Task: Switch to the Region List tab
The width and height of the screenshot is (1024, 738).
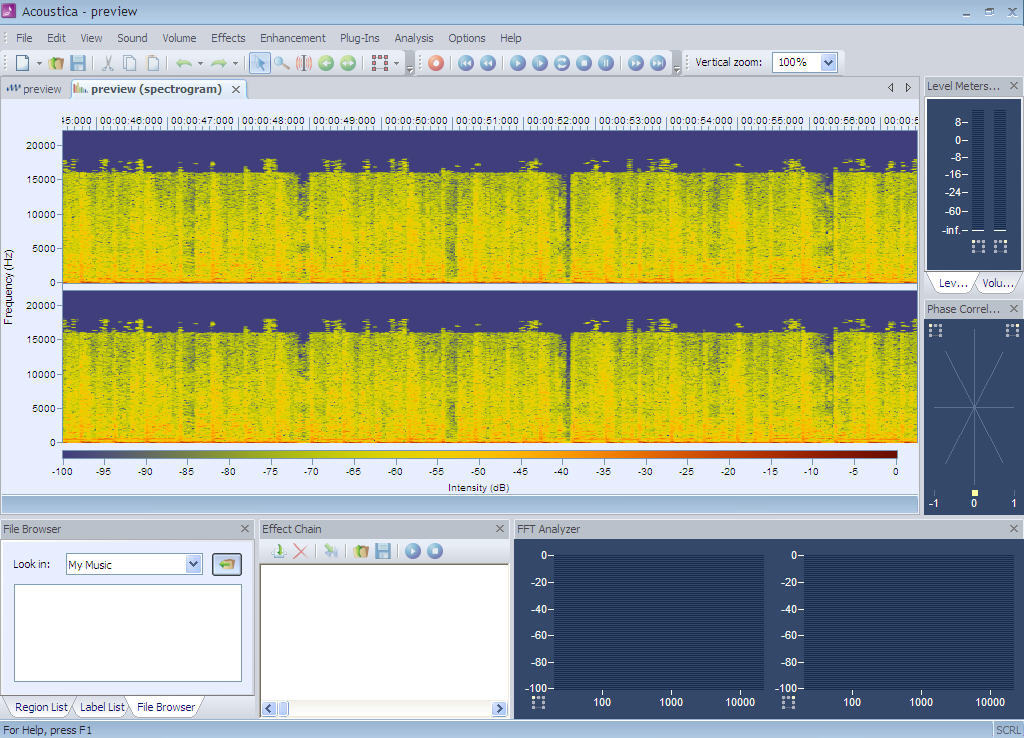Action: (40, 707)
